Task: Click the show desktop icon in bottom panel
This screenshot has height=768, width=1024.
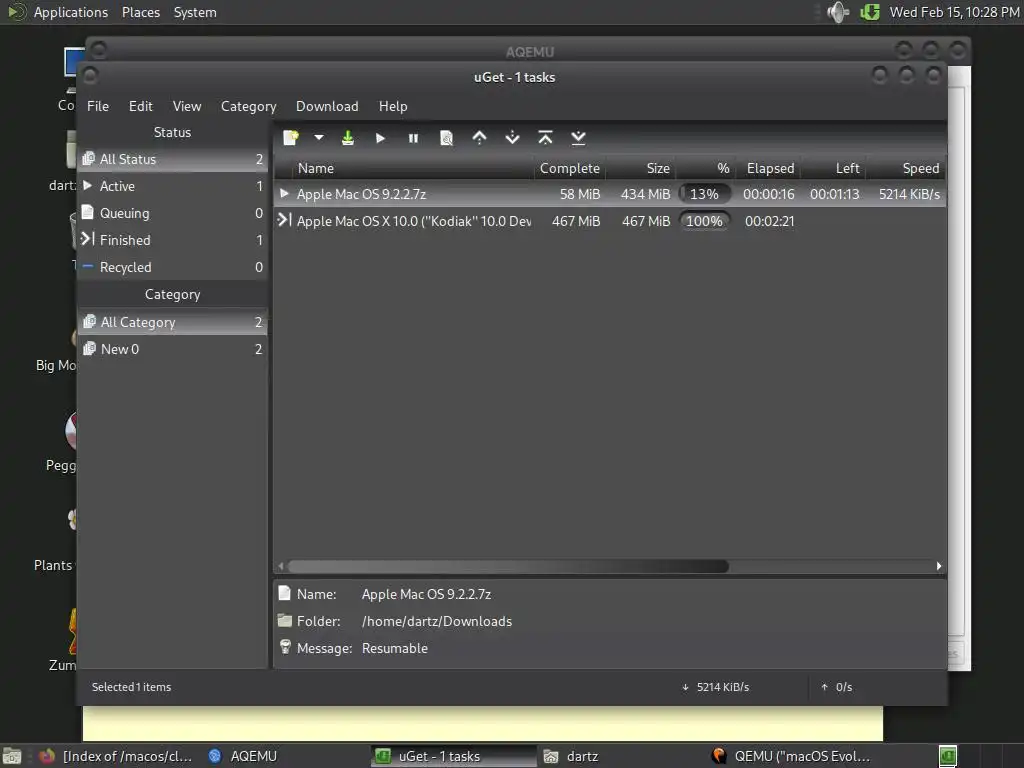Action: (x=12, y=756)
